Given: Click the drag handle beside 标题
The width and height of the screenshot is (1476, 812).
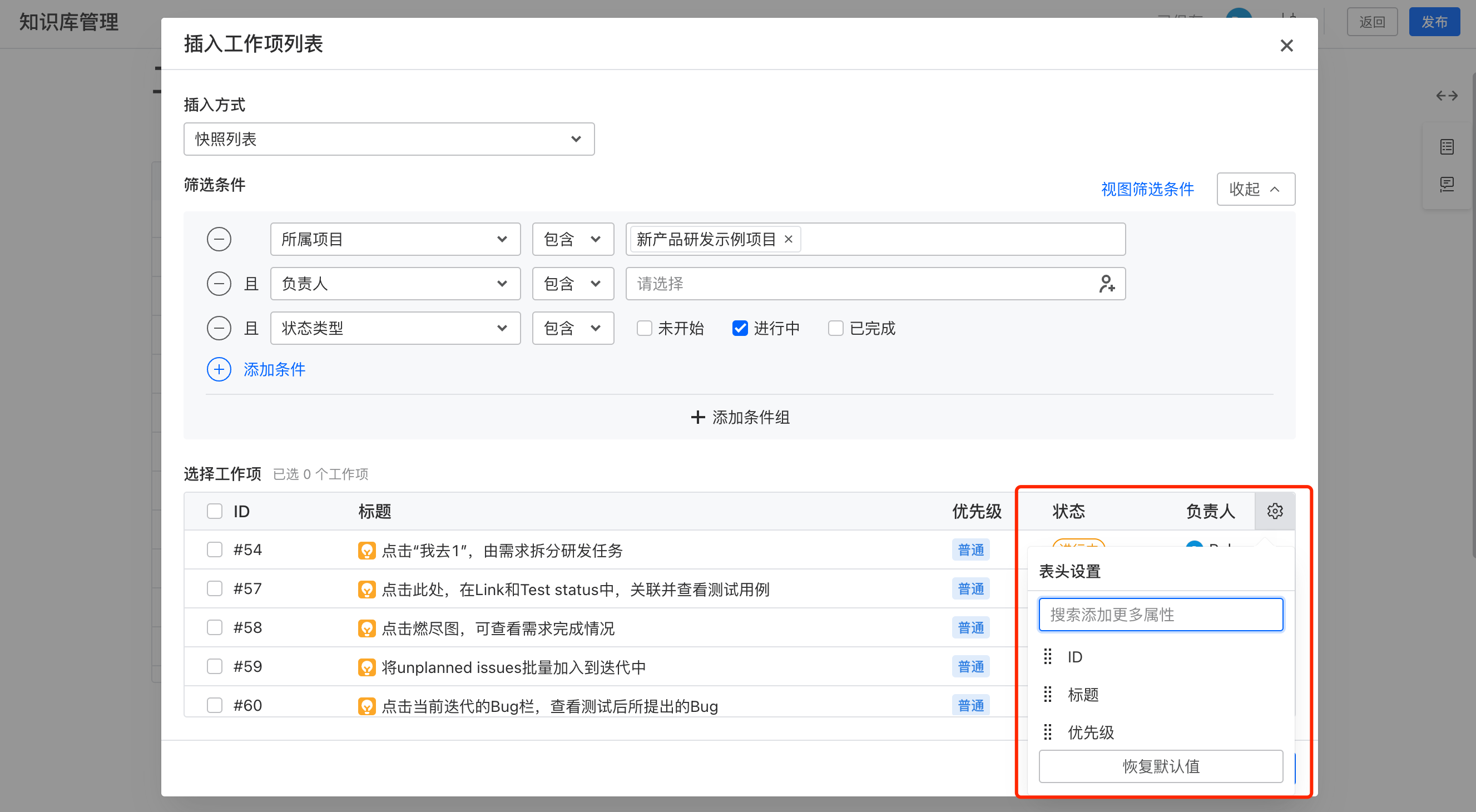Looking at the screenshot, I should (x=1048, y=694).
